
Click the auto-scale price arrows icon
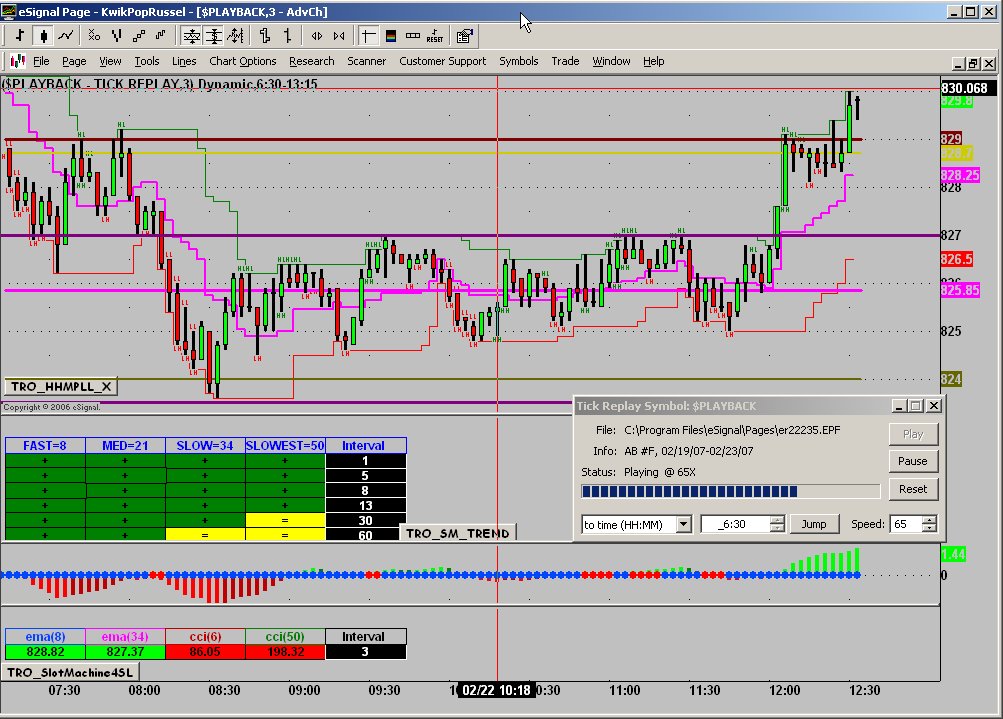pos(236,36)
